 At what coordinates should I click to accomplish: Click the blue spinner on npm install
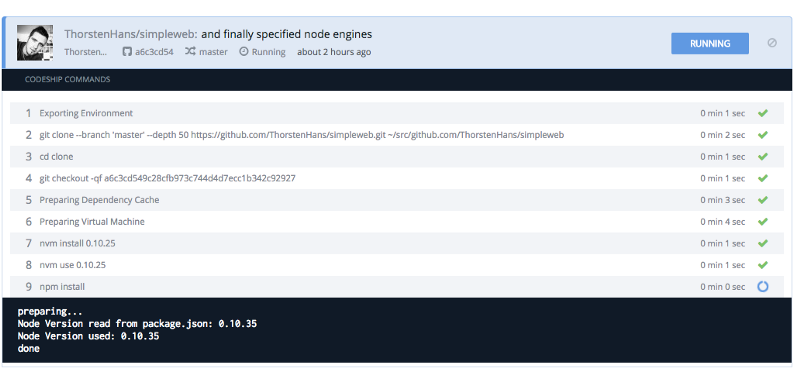[763, 287]
